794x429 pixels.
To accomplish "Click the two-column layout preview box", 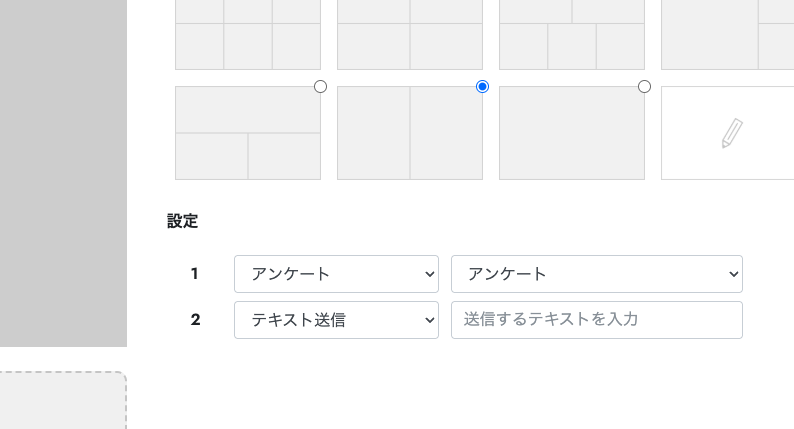I will tap(410, 133).
